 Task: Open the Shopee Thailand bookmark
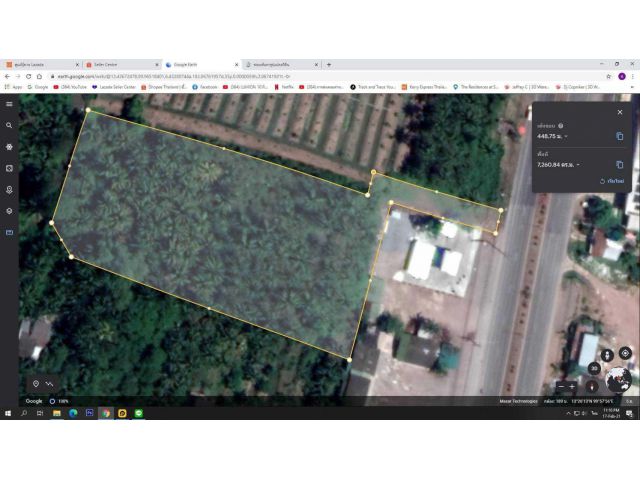tap(164, 87)
